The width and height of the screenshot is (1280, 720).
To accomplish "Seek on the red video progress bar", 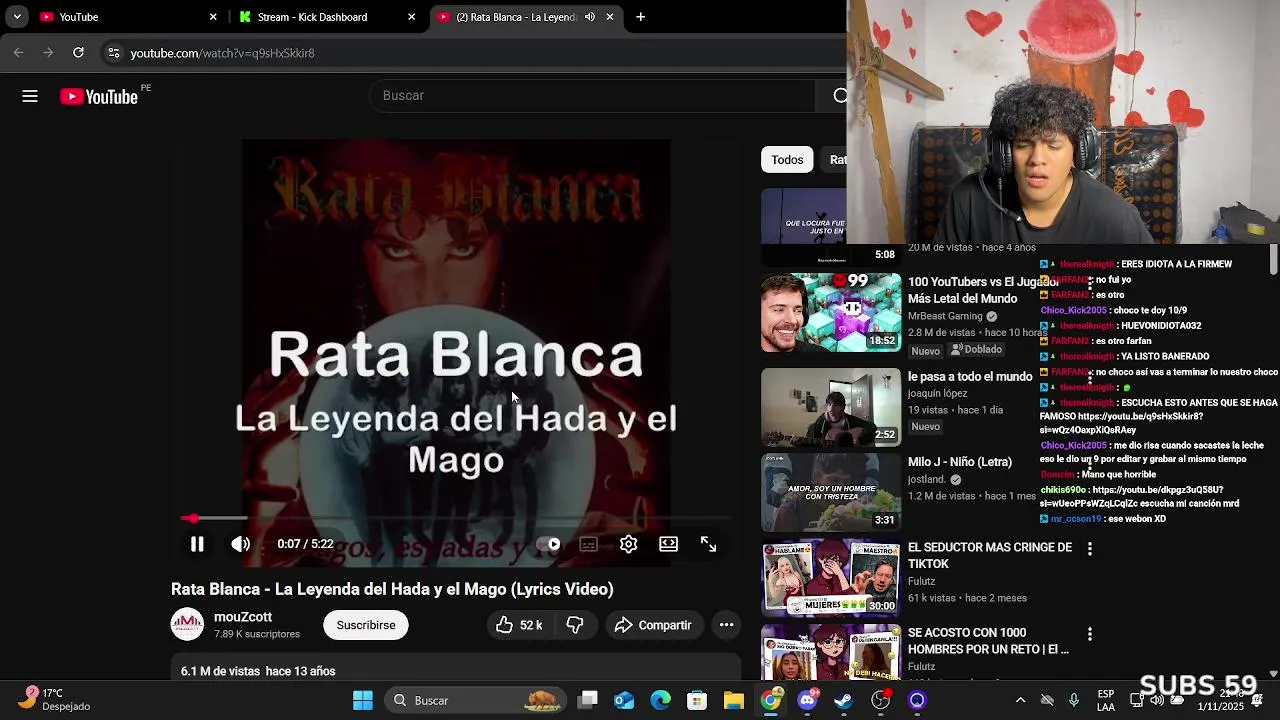I will click(456, 518).
